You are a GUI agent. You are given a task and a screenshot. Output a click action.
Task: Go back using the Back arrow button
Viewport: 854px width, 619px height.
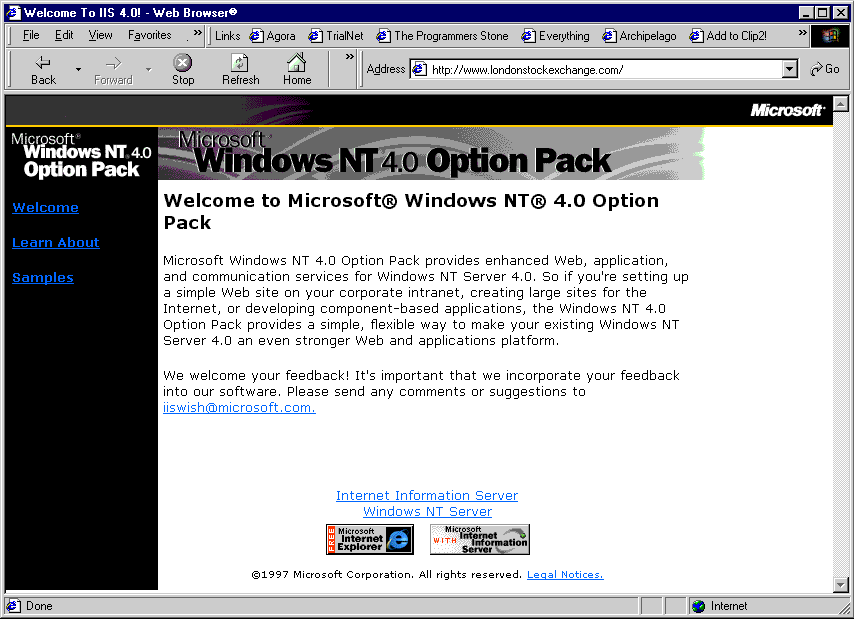[43, 70]
